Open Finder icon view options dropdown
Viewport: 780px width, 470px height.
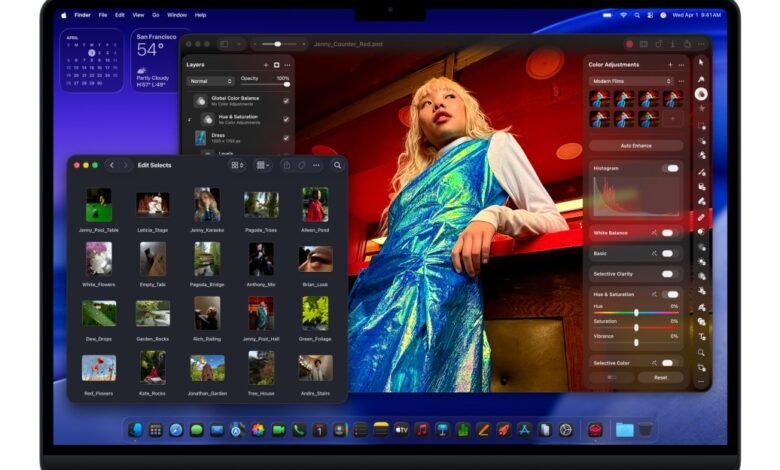(x=237, y=165)
